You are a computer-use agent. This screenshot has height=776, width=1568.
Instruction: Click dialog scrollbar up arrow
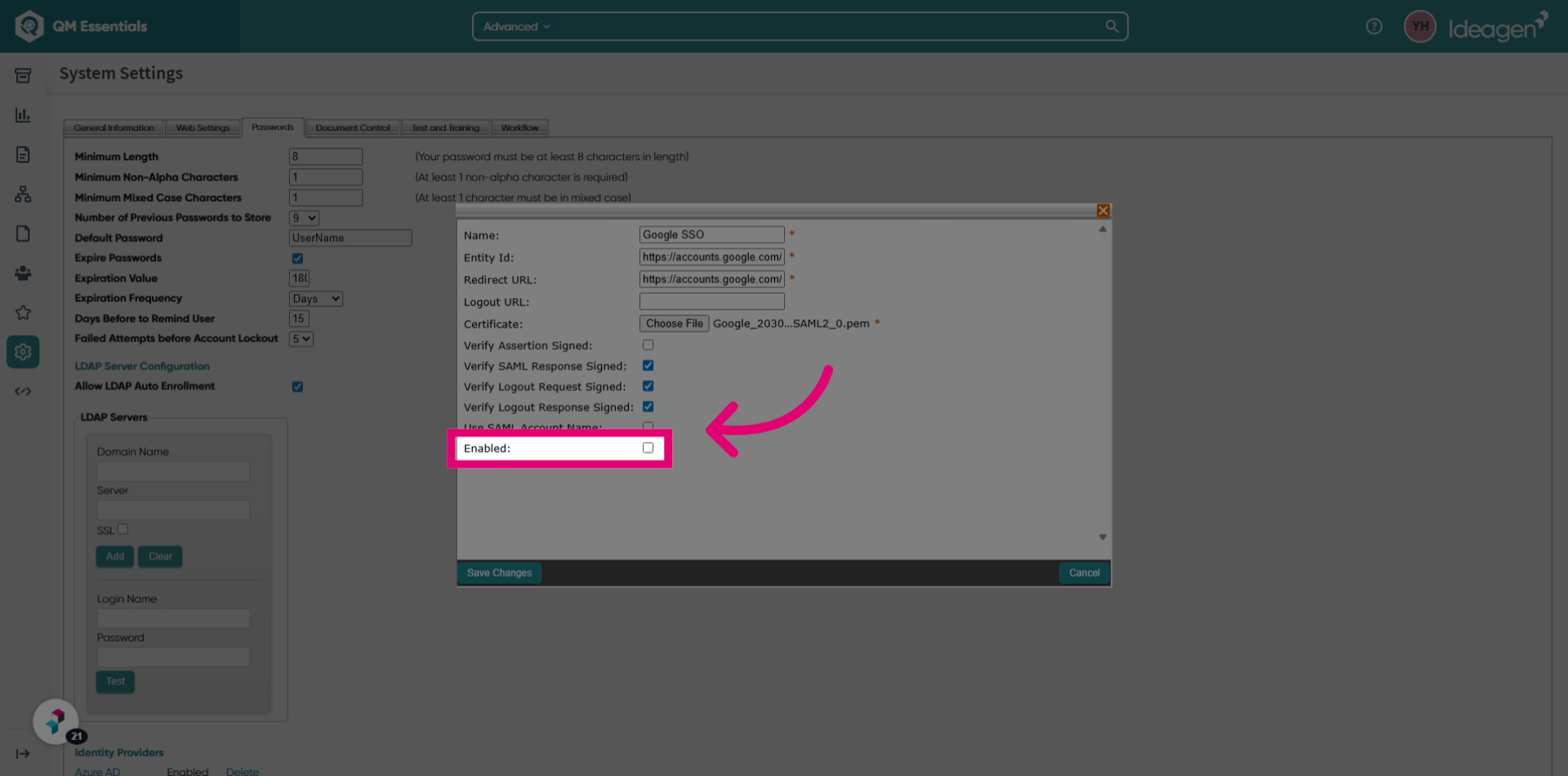click(1102, 230)
